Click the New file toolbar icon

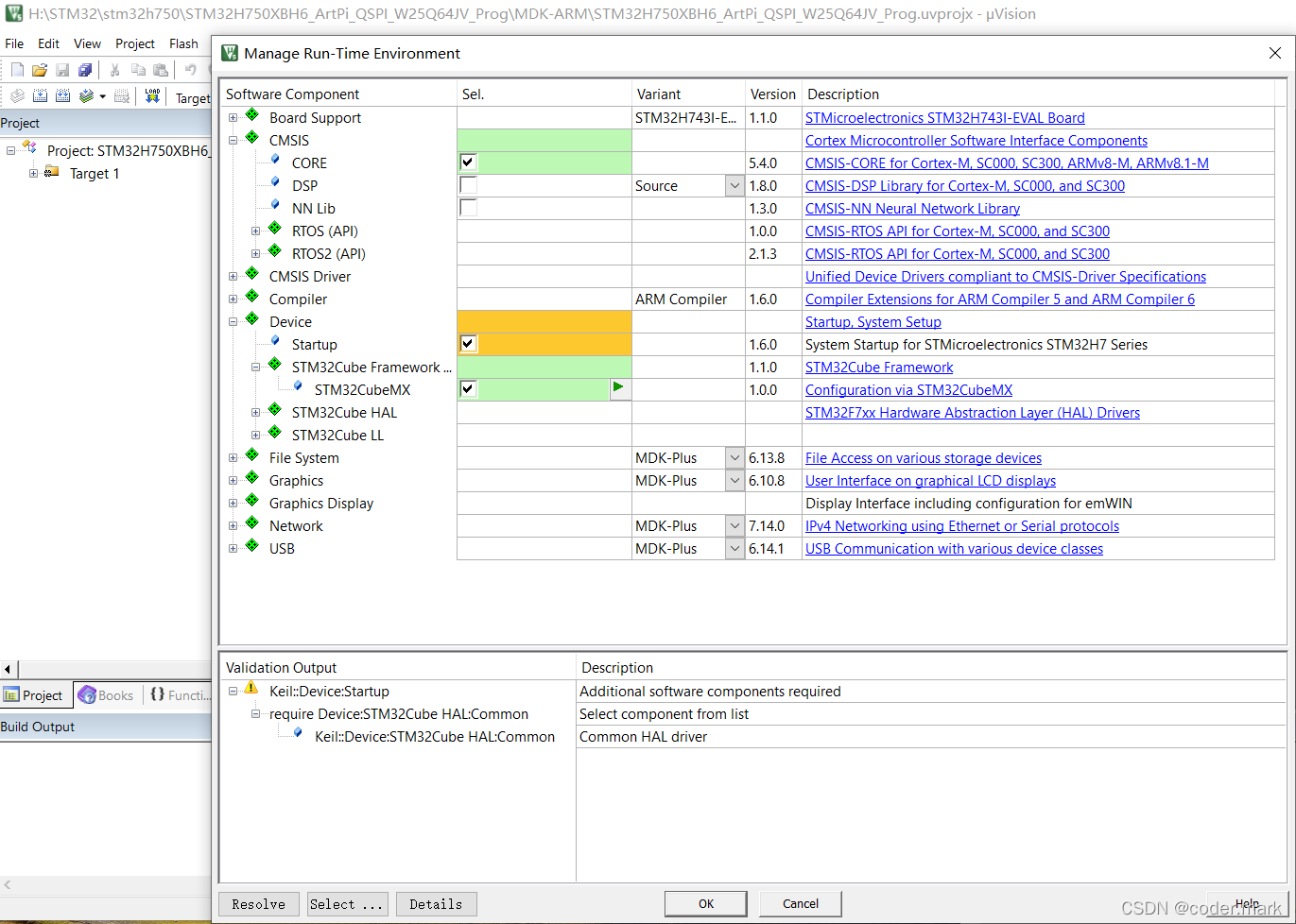point(17,70)
